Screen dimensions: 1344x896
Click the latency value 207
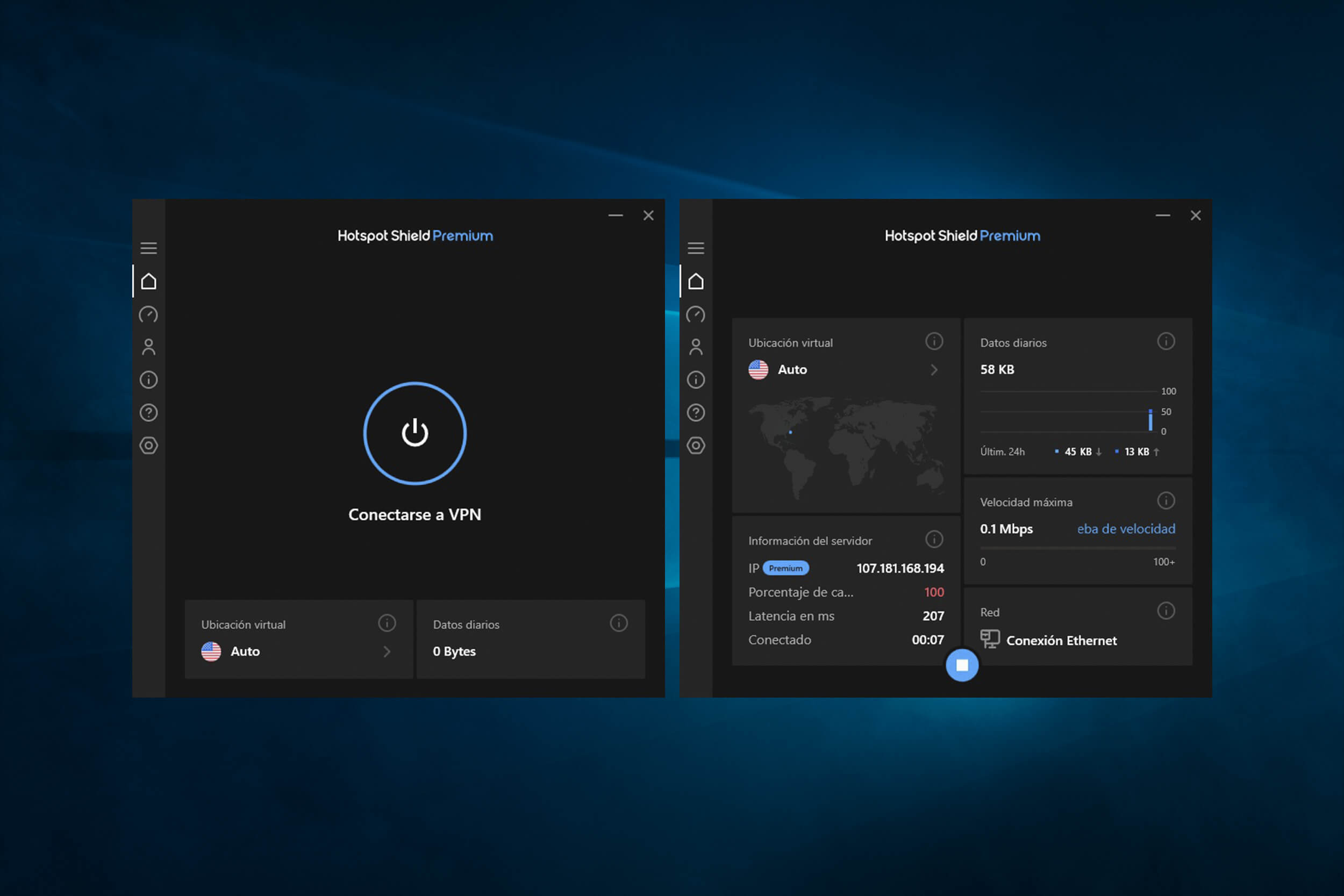click(x=933, y=616)
